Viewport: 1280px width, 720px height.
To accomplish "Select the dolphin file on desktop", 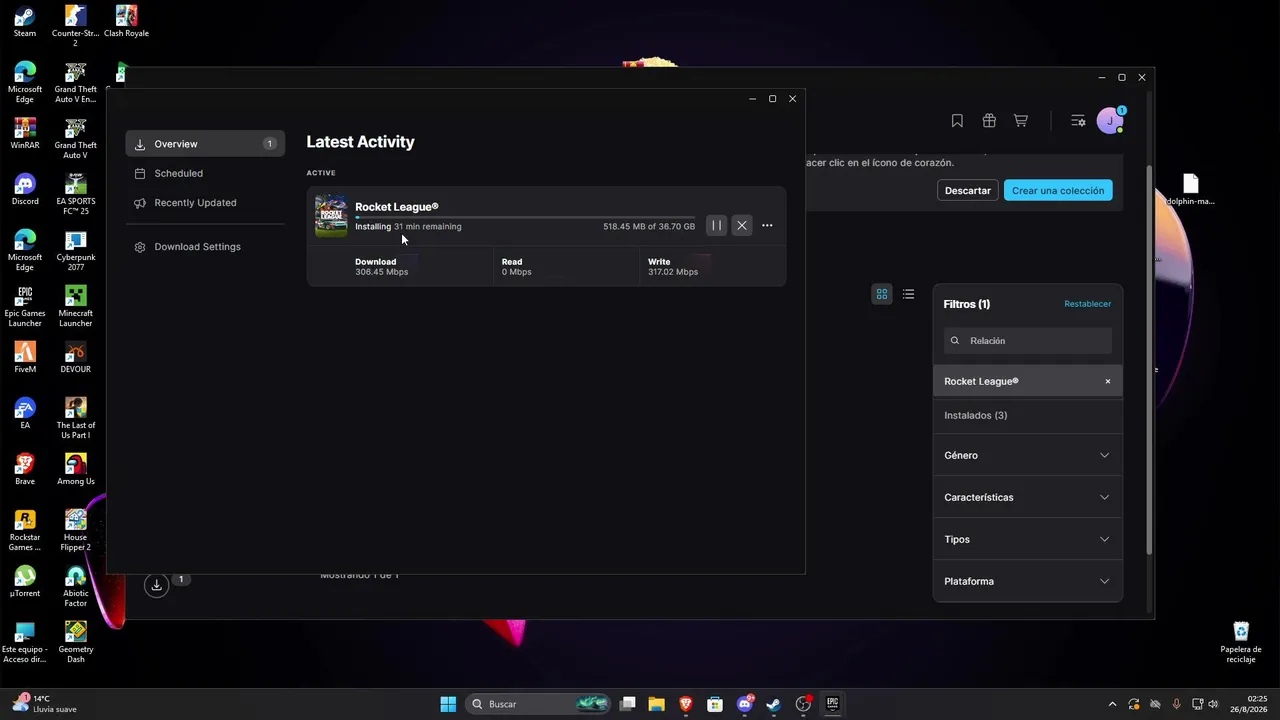I will [x=1190, y=189].
